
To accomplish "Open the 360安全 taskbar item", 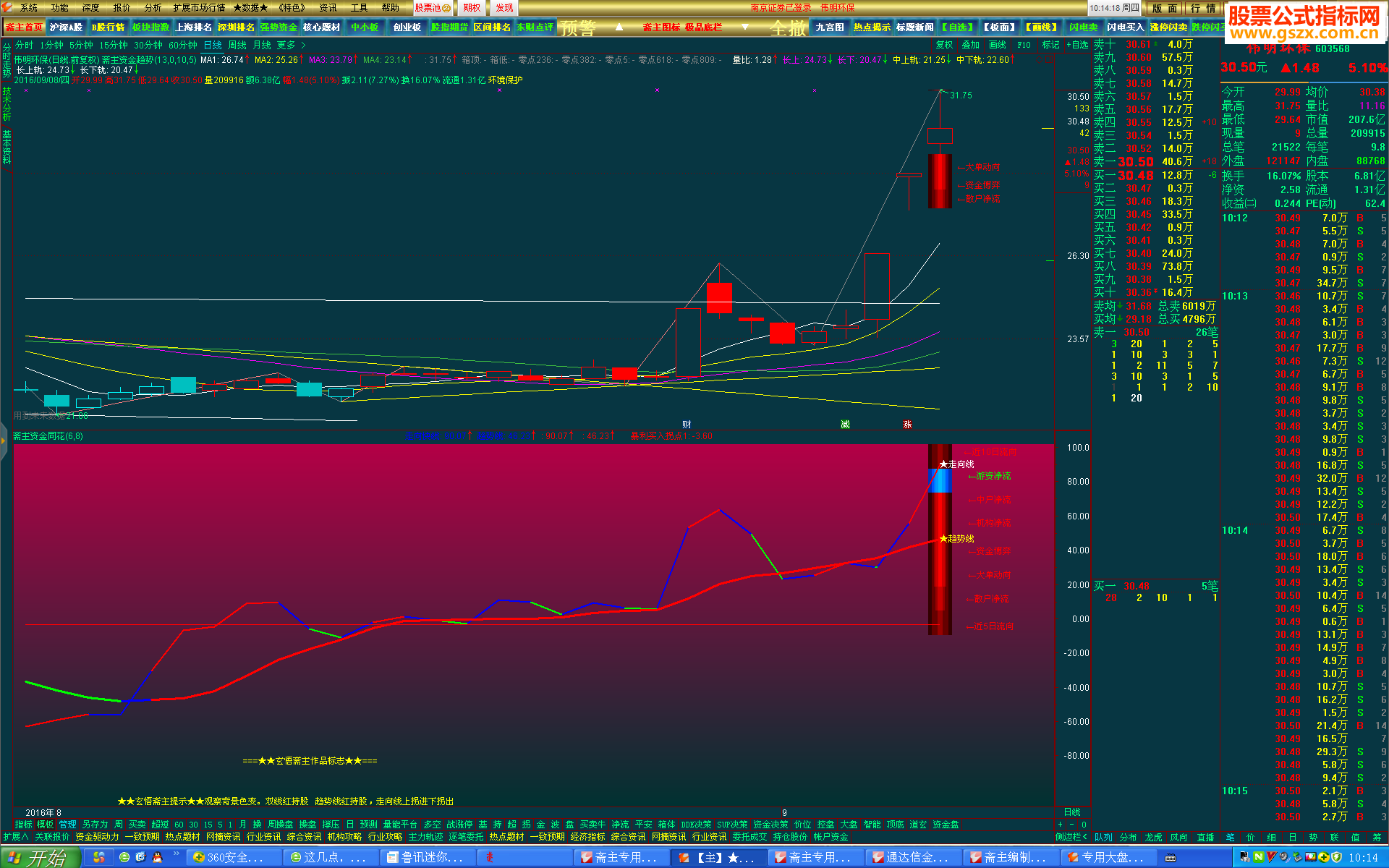I will [235, 857].
